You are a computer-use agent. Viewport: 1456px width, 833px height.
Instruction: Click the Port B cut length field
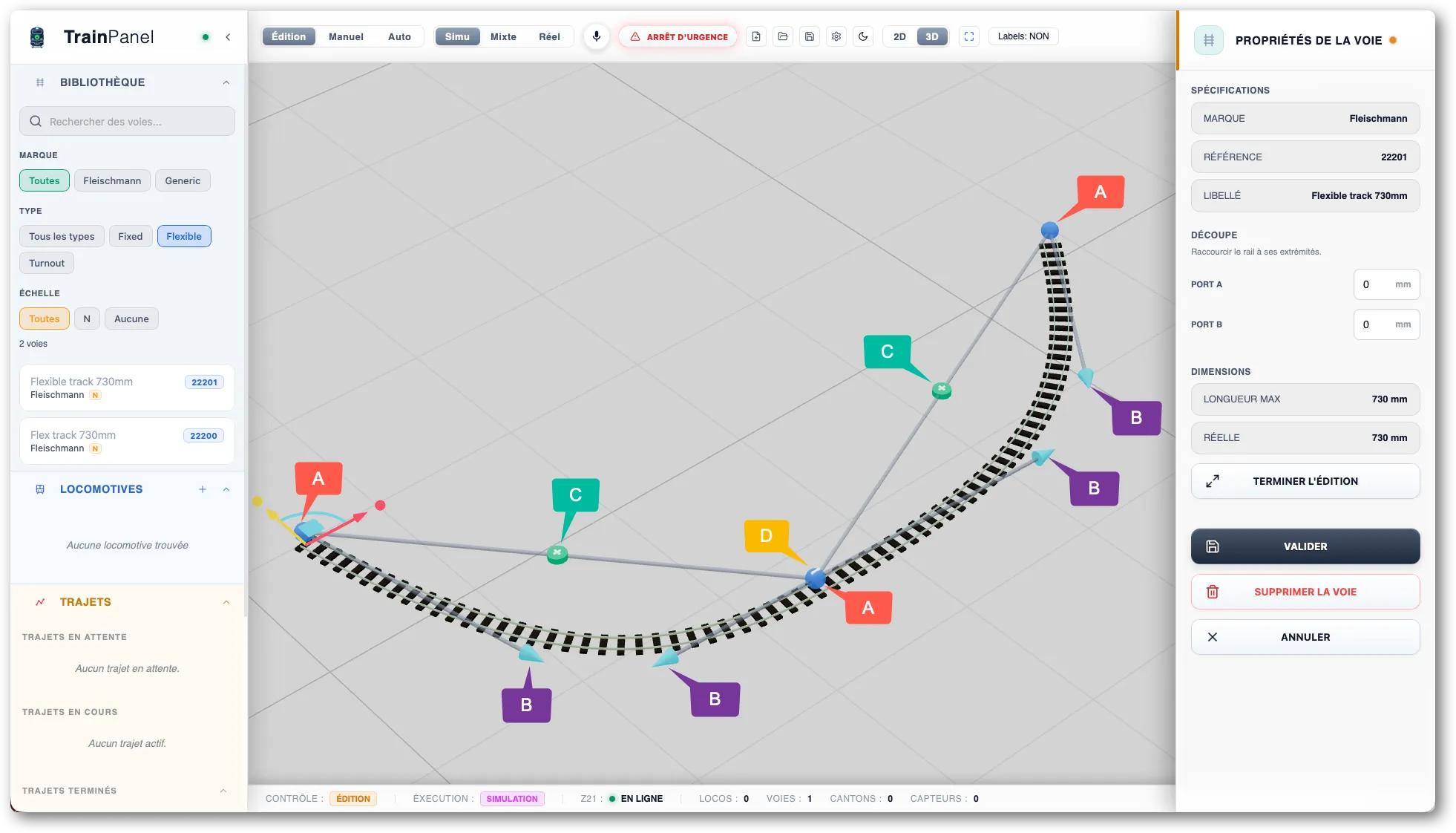1386,324
